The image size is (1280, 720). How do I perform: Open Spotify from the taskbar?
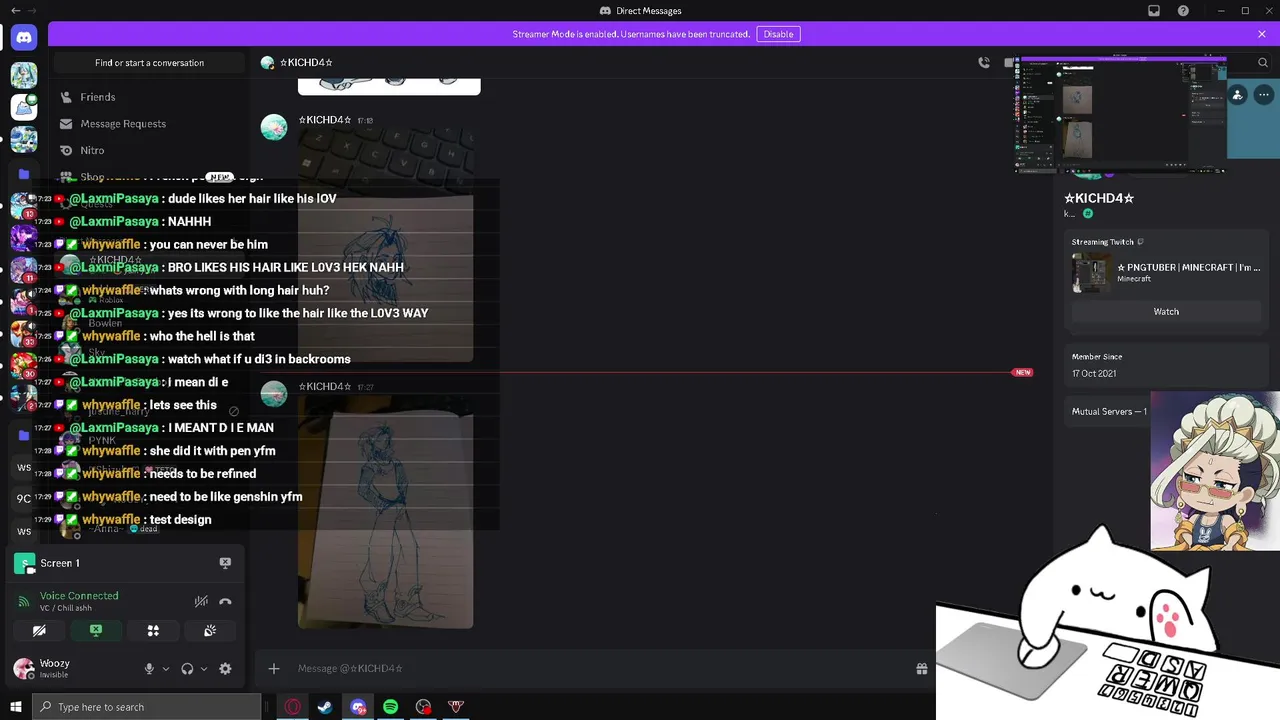coord(390,707)
